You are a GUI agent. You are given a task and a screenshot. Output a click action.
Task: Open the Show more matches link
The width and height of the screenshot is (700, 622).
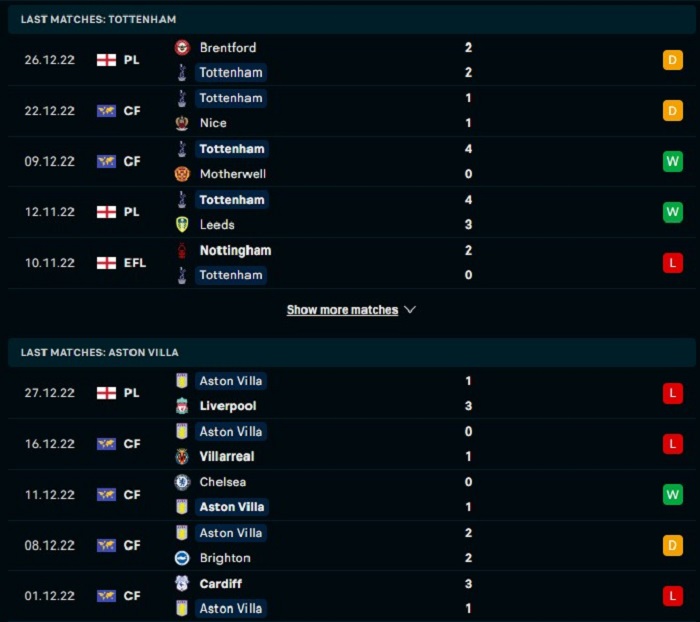pyautogui.click(x=342, y=310)
